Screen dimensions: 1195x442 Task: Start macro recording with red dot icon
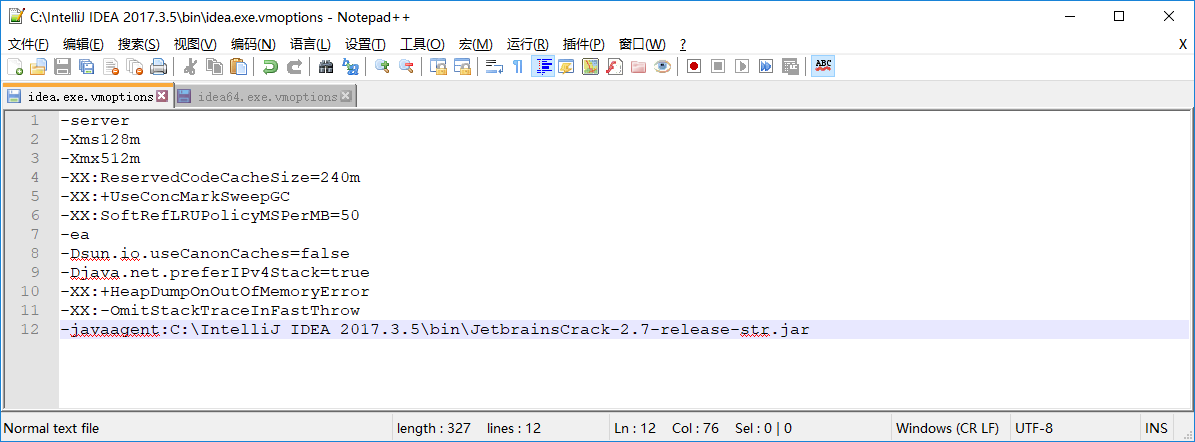694,67
